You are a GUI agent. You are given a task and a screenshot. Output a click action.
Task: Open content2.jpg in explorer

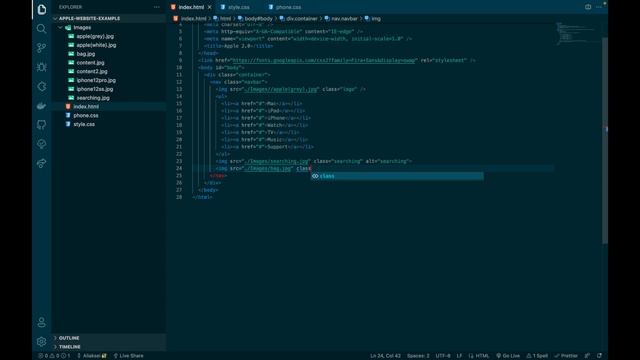92,71
